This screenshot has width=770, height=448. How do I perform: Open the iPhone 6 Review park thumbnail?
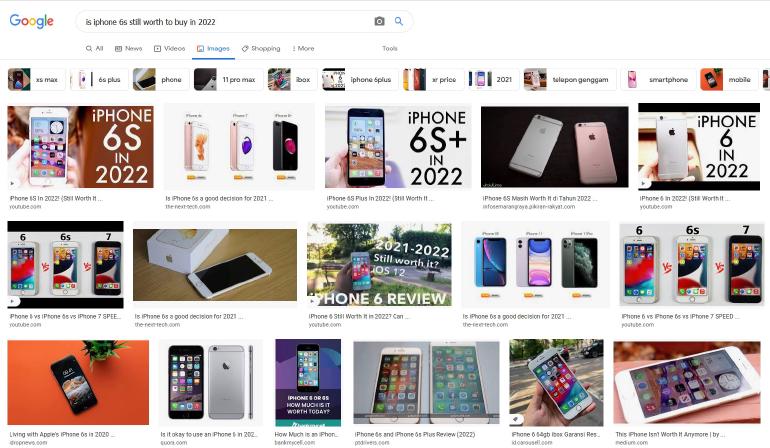[379, 265]
